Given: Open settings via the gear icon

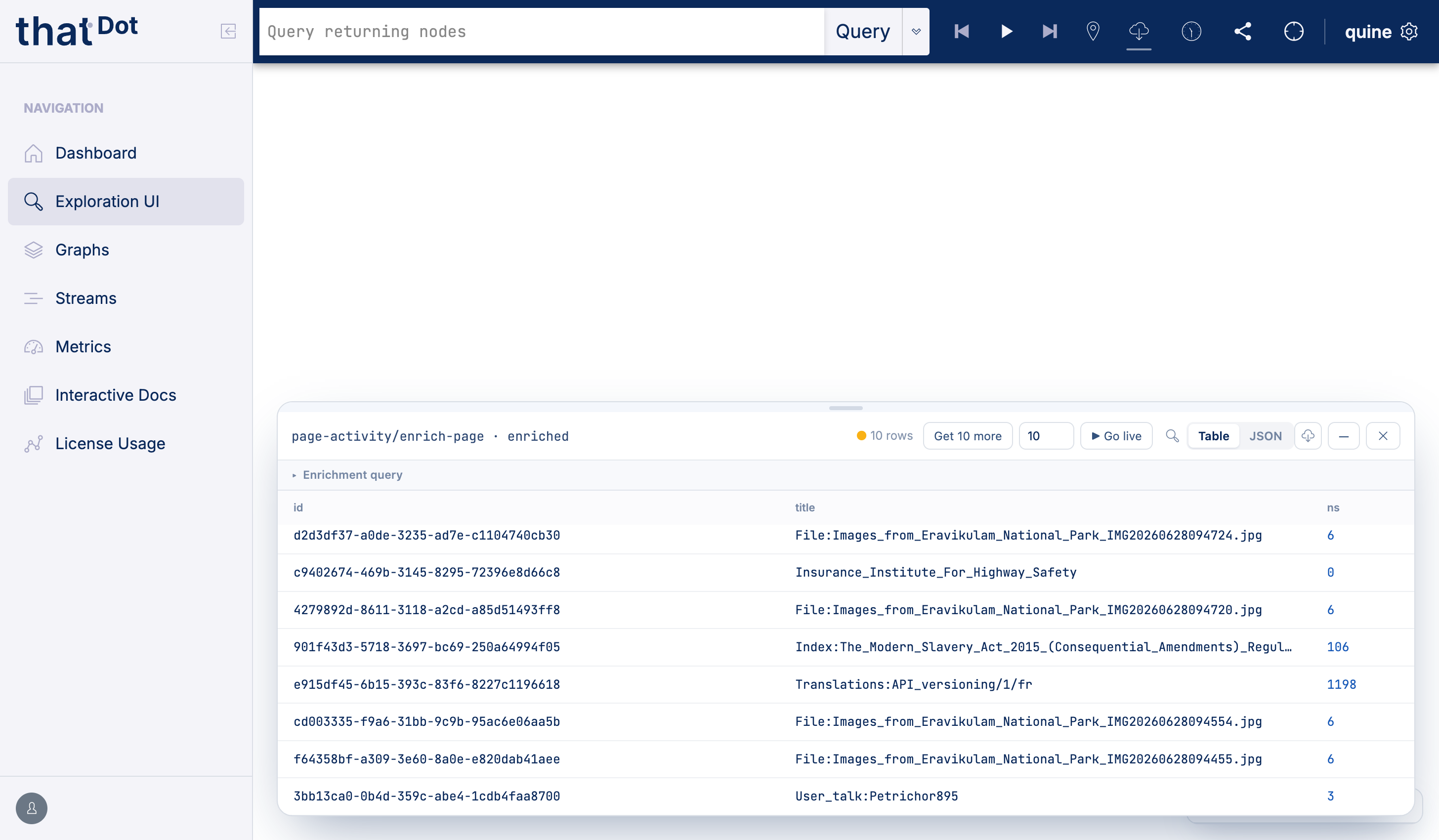Looking at the screenshot, I should (x=1409, y=32).
